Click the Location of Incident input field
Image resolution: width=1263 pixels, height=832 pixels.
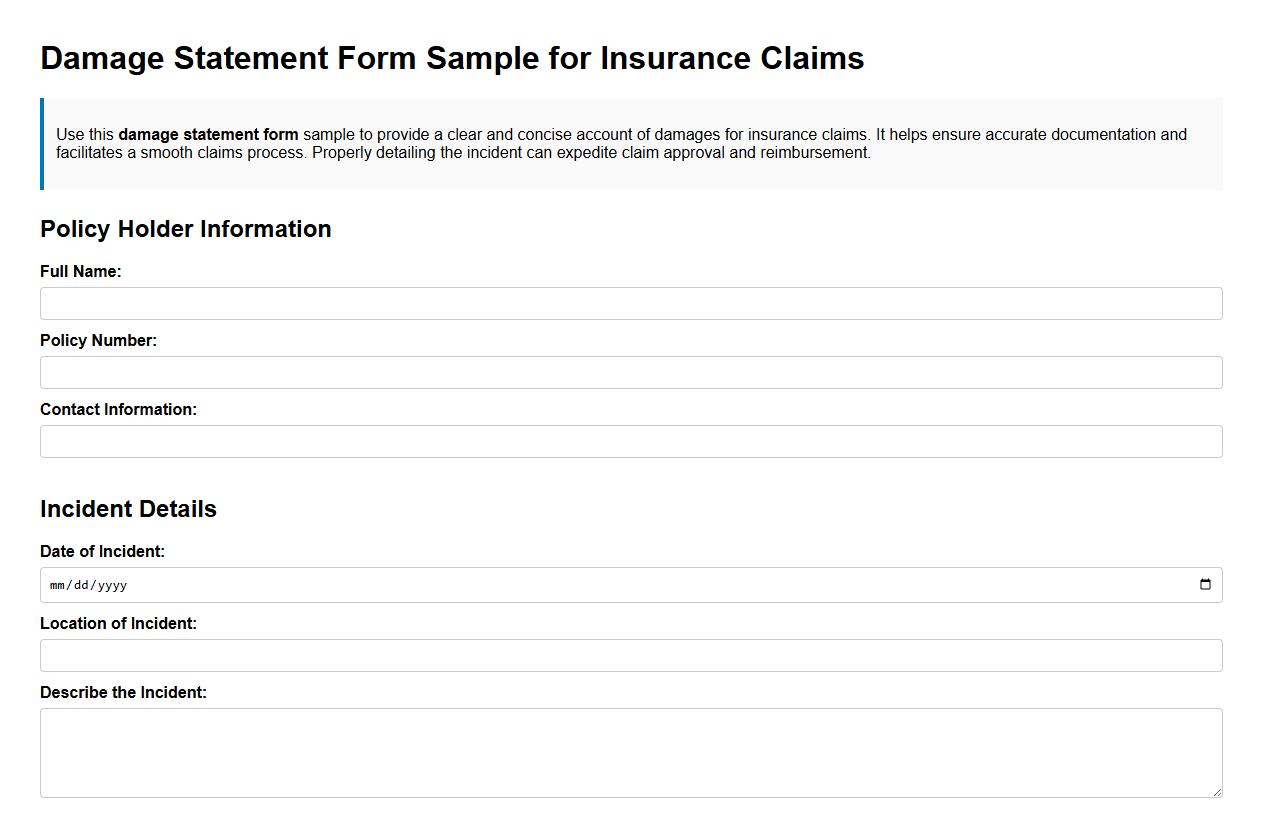[x=631, y=655]
